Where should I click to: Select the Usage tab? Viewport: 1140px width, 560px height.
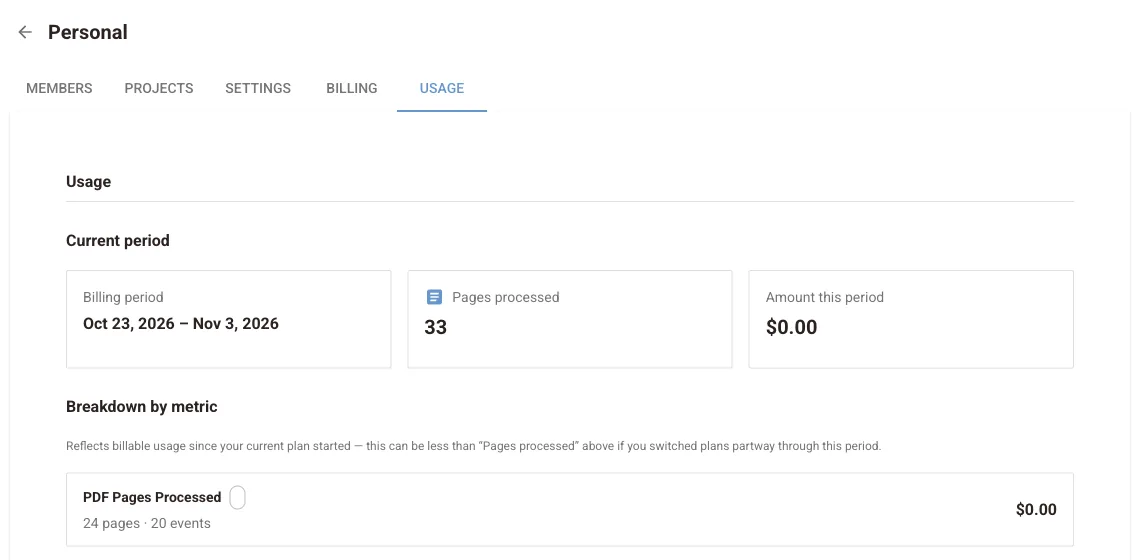(441, 88)
